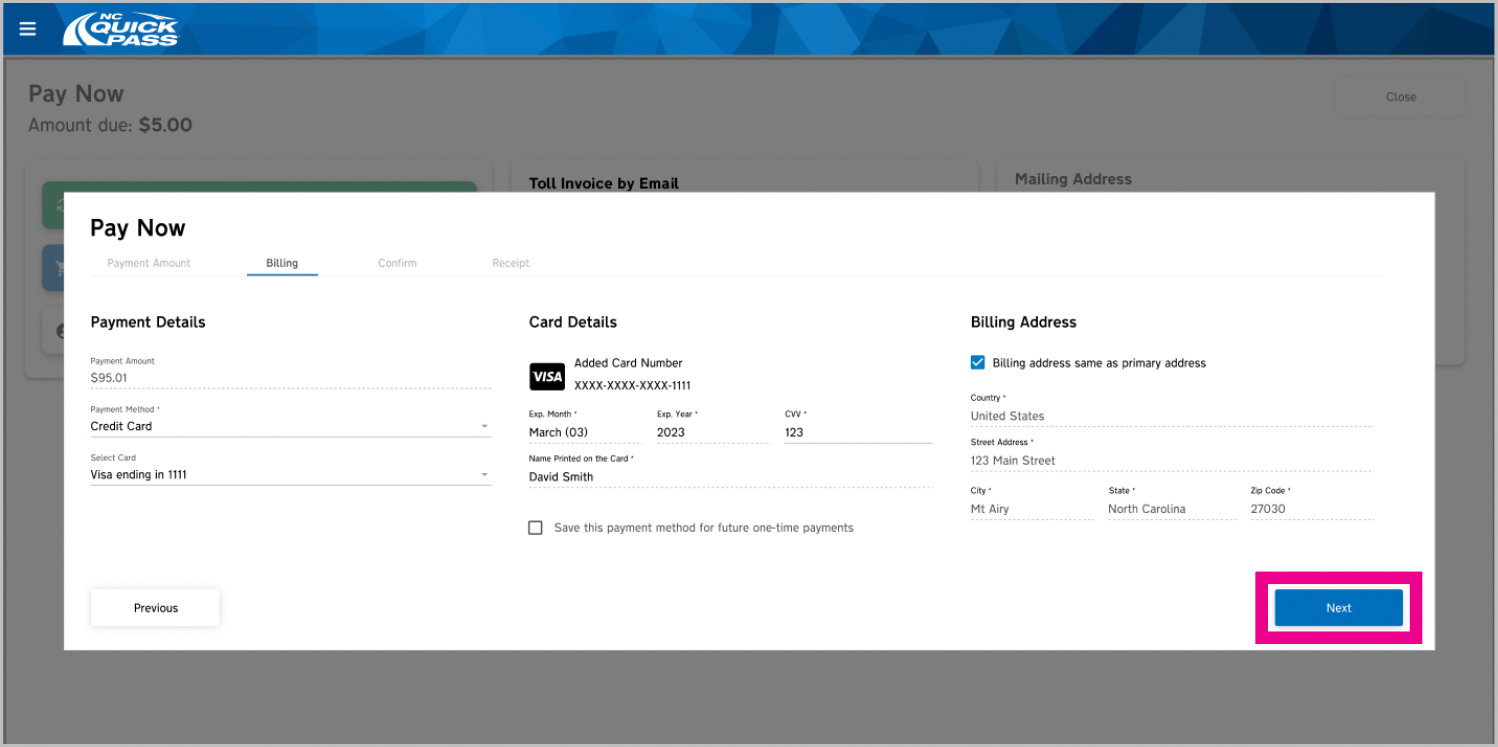Image resolution: width=1498 pixels, height=747 pixels.
Task: Open the hamburger menu icon
Action: [x=28, y=29]
